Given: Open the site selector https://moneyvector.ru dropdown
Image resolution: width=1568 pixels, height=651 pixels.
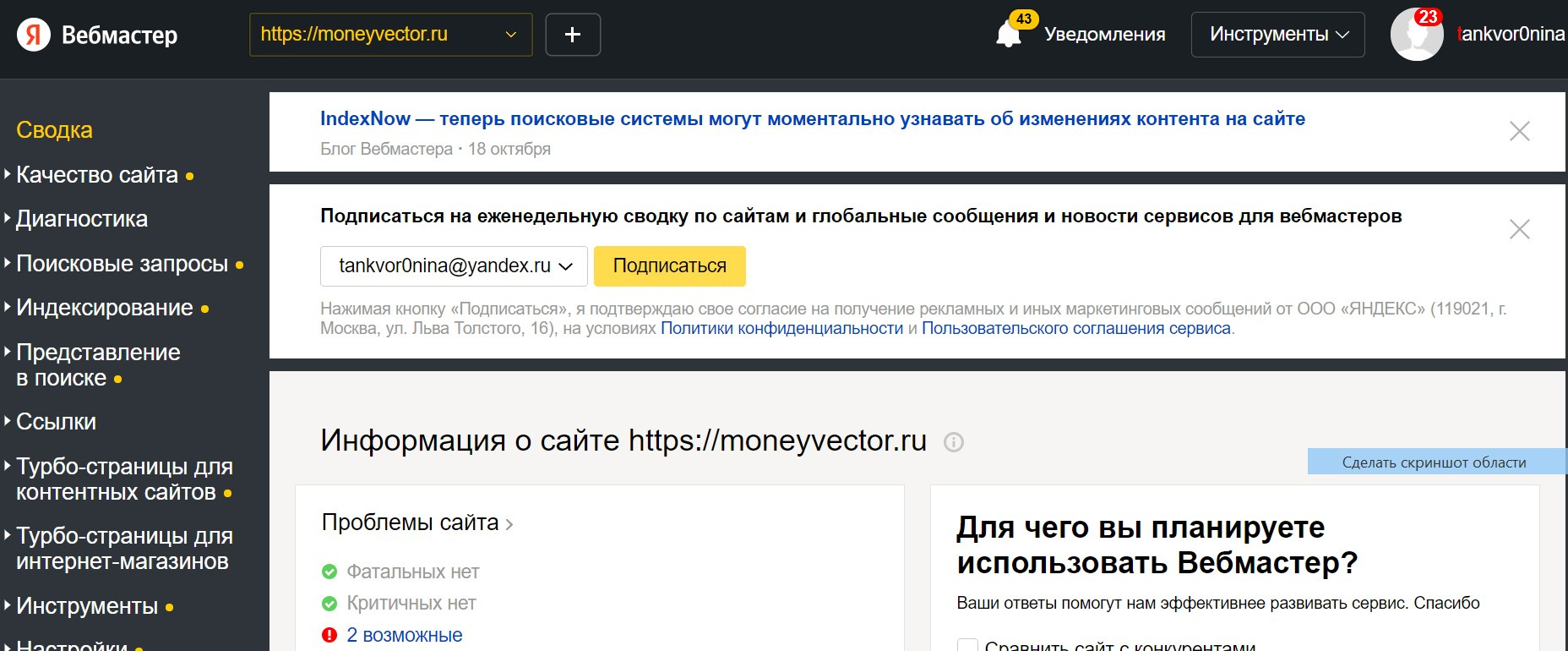Looking at the screenshot, I should pyautogui.click(x=391, y=35).
